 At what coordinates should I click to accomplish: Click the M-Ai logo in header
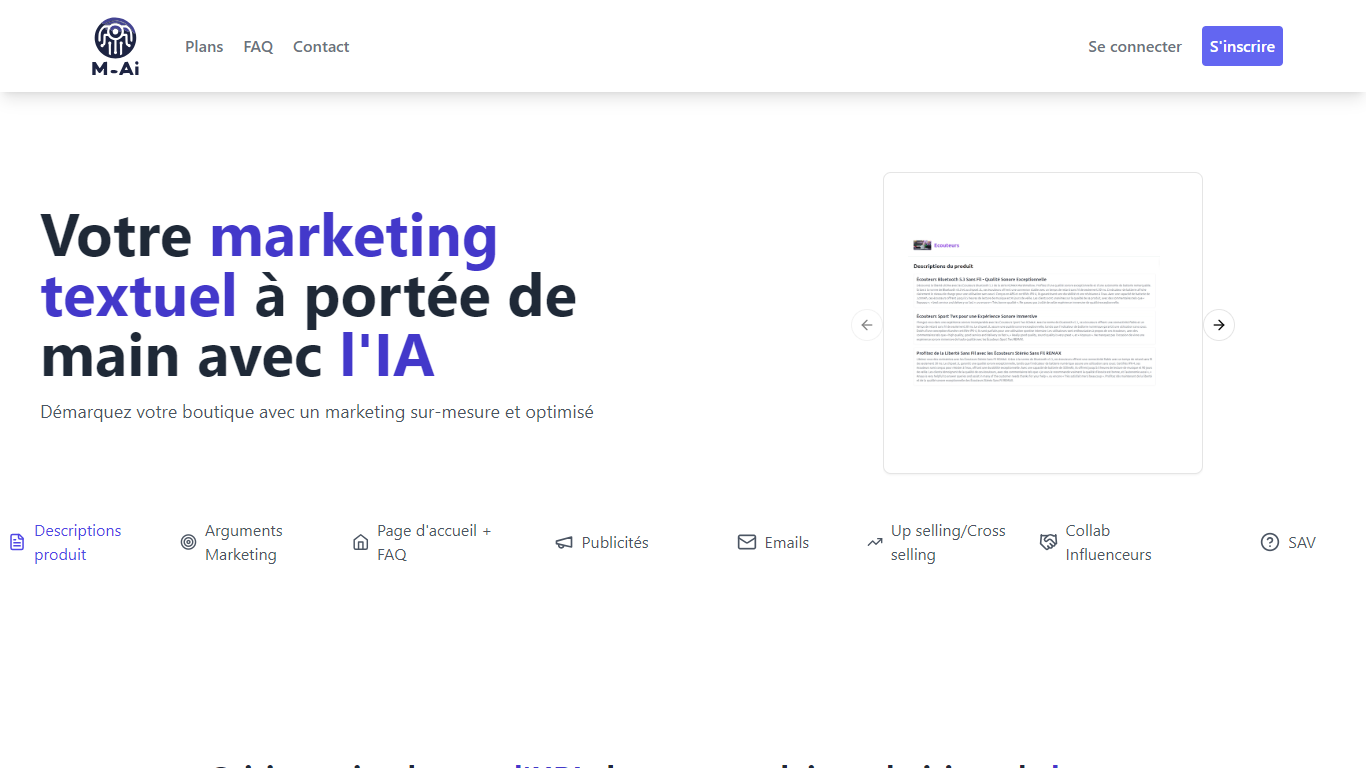pyautogui.click(x=115, y=47)
